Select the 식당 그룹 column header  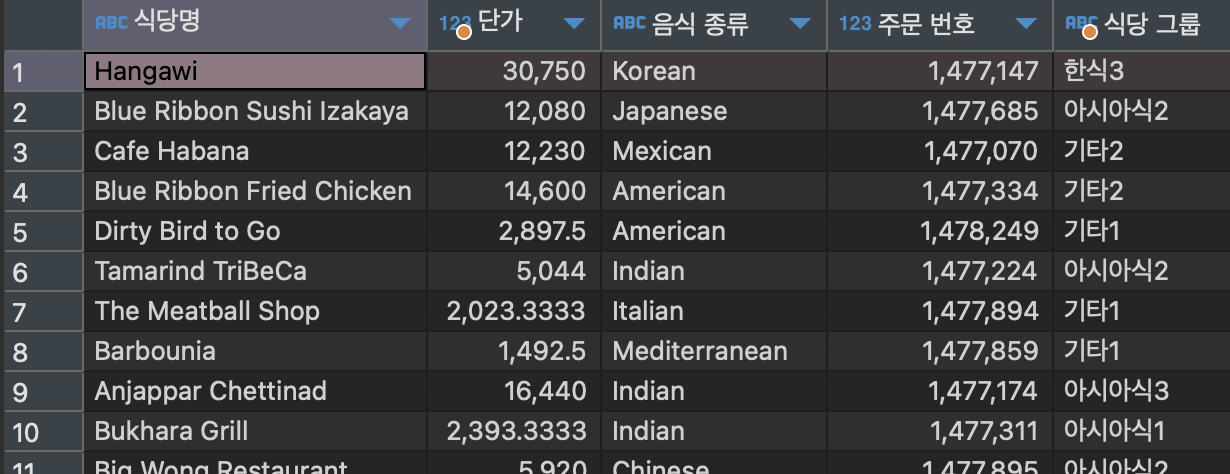(1142, 24)
